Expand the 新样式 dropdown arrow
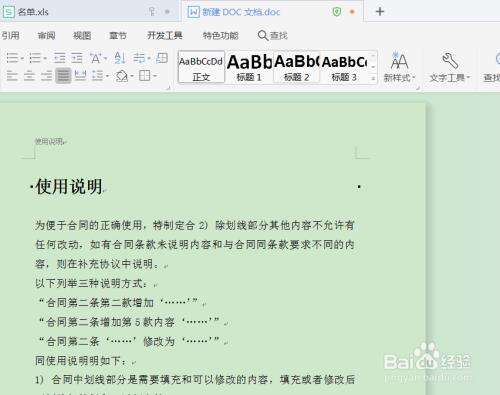 point(414,78)
